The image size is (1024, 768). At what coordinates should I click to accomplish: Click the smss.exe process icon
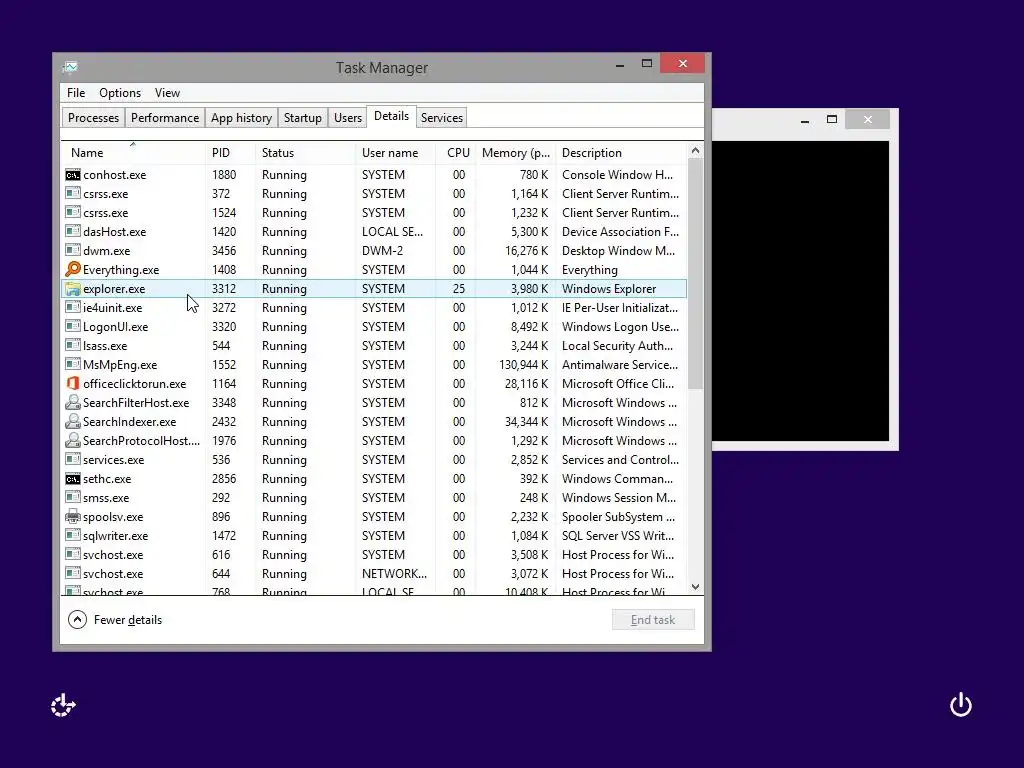pyautogui.click(x=72, y=498)
